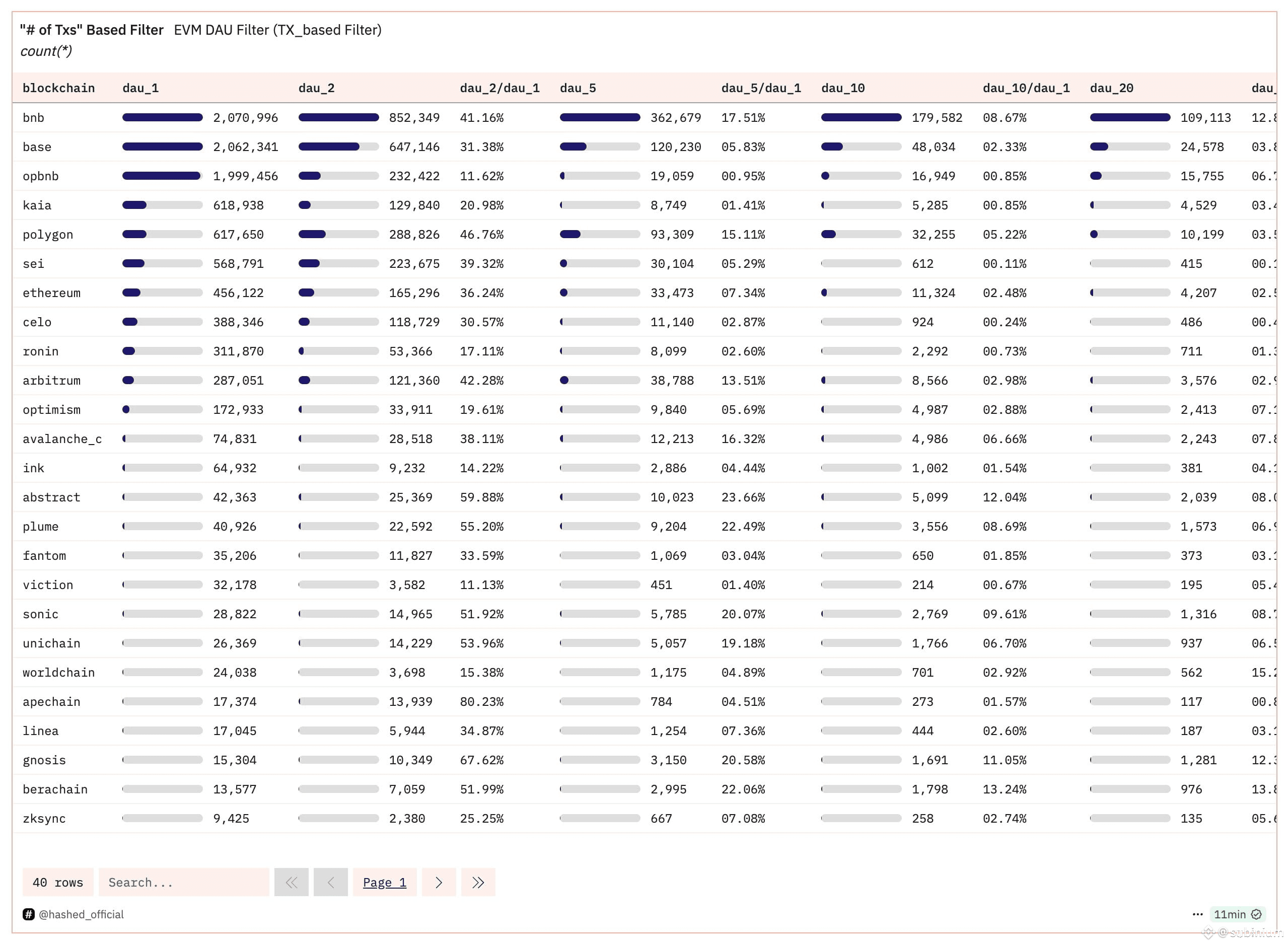Click the value 14,229 in unichain row
This screenshot has height=945, width=1288.
coord(411,643)
